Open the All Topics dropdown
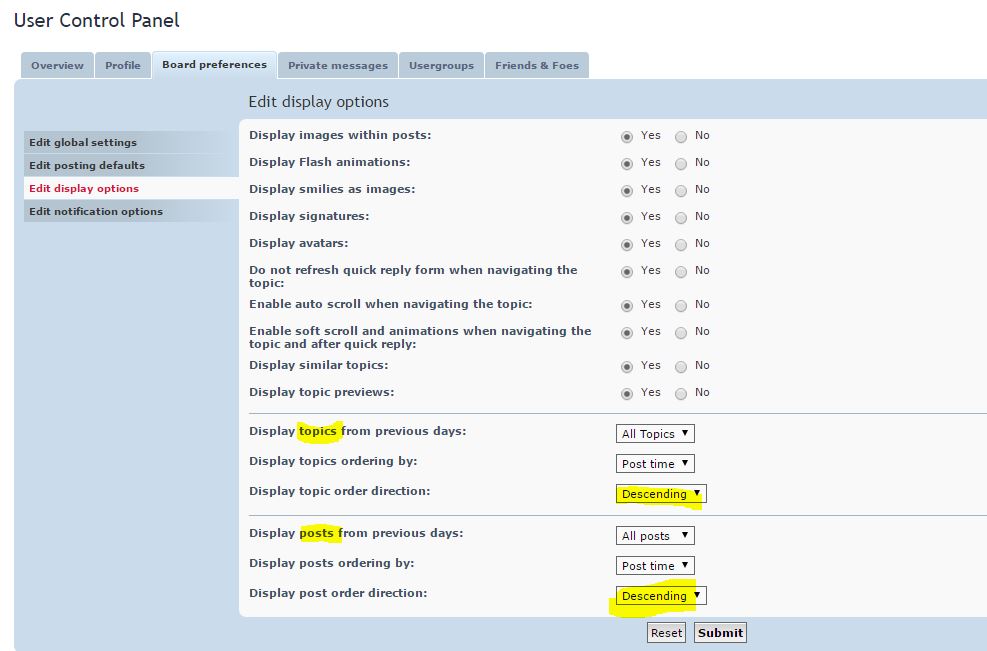Image resolution: width=987 pixels, height=651 pixels. [655, 434]
